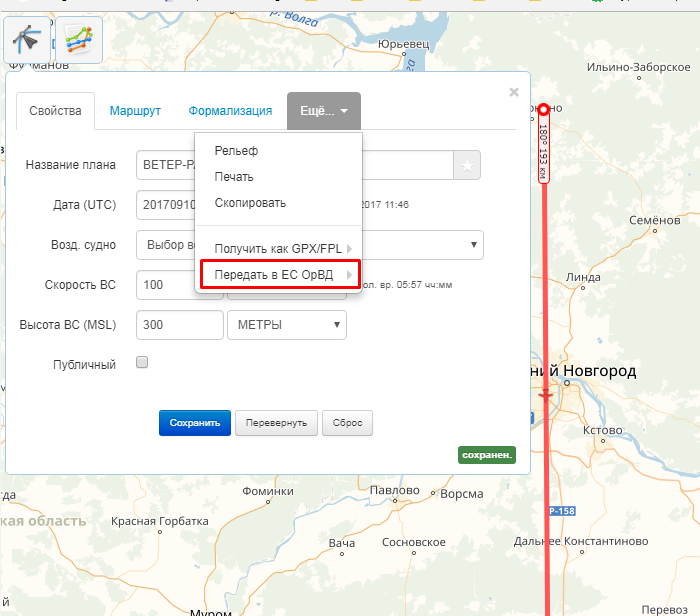Toggle the Публичный checkbox
This screenshot has height=616, width=700.
[142, 363]
